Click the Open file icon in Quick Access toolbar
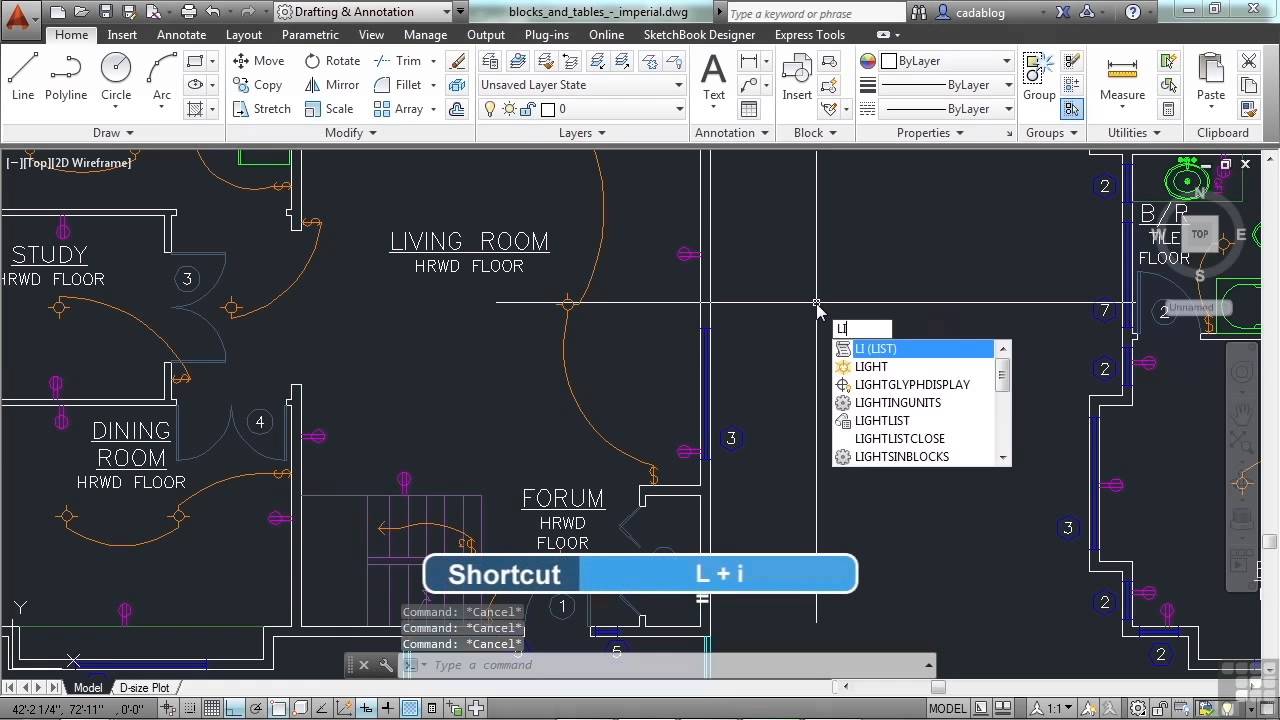Screen dimensions: 1280x720 [x=81, y=12]
